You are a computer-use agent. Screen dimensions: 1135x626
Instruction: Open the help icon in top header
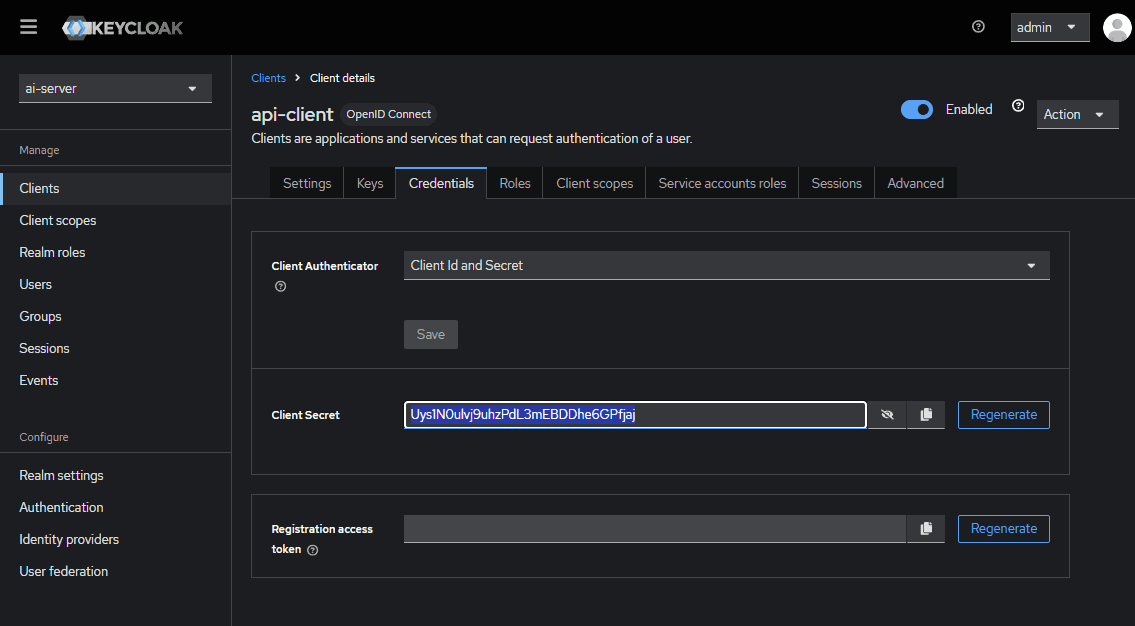click(978, 27)
